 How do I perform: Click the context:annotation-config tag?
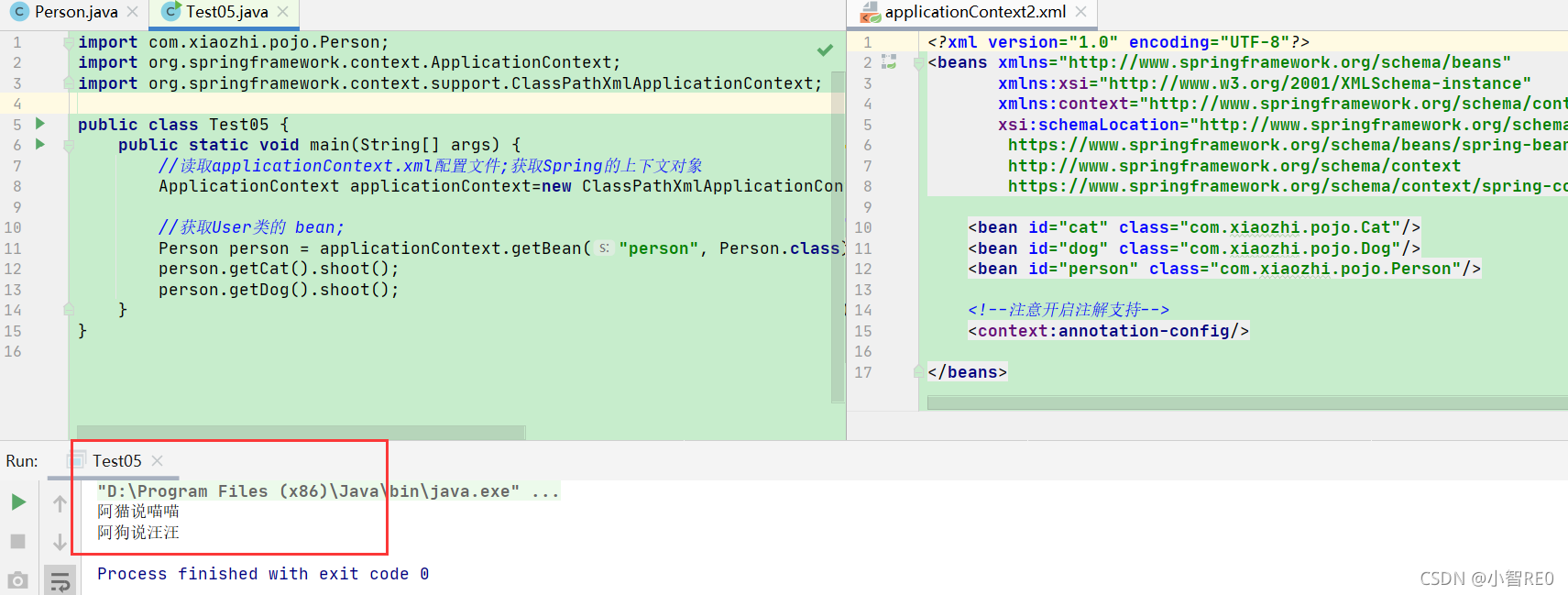click(1108, 331)
